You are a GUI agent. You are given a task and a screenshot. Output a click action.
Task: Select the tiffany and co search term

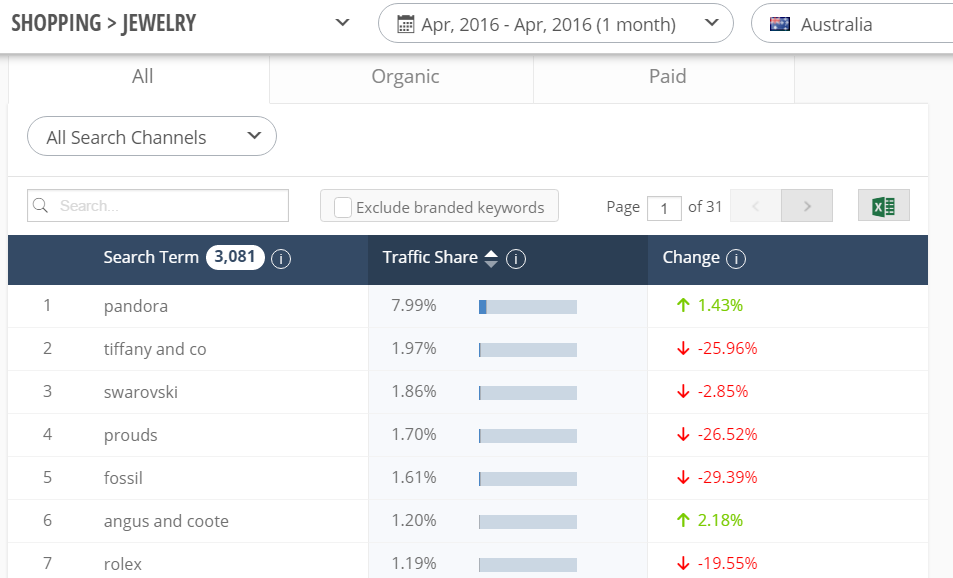(x=155, y=349)
